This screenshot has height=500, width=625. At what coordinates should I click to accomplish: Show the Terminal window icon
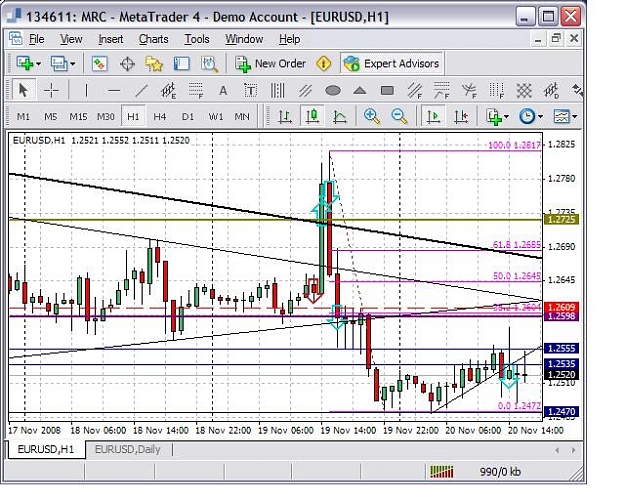[x=181, y=63]
